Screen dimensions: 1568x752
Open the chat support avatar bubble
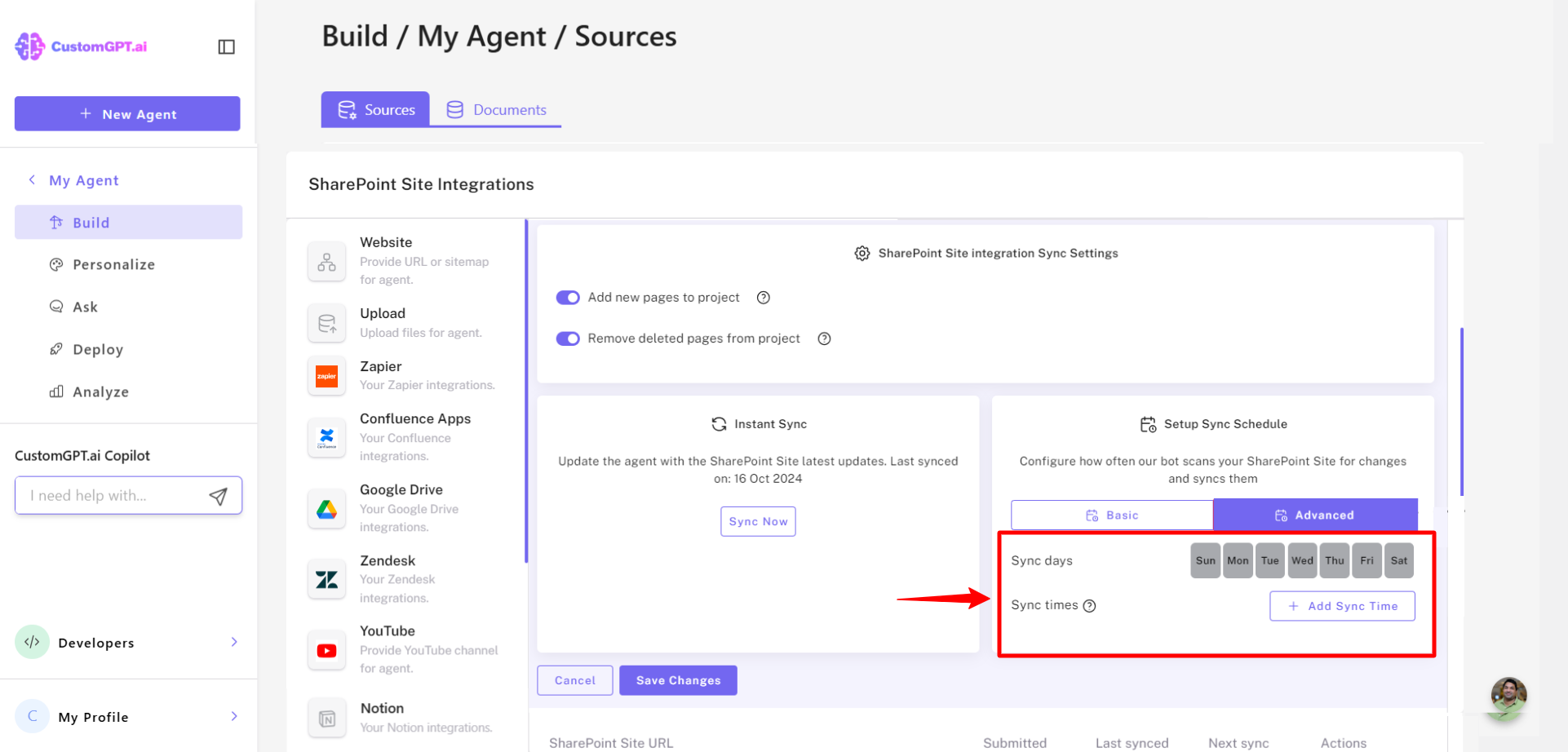pos(1508,696)
